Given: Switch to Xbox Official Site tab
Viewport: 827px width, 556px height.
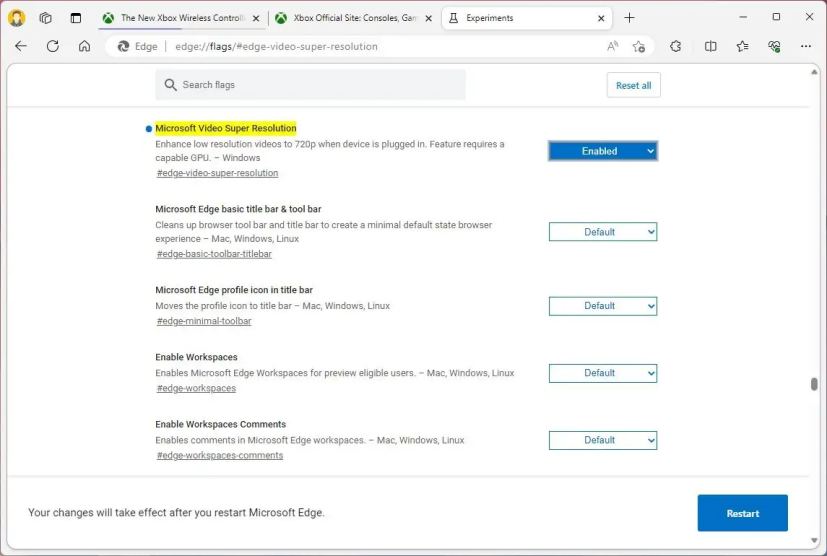Looking at the screenshot, I should [354, 18].
